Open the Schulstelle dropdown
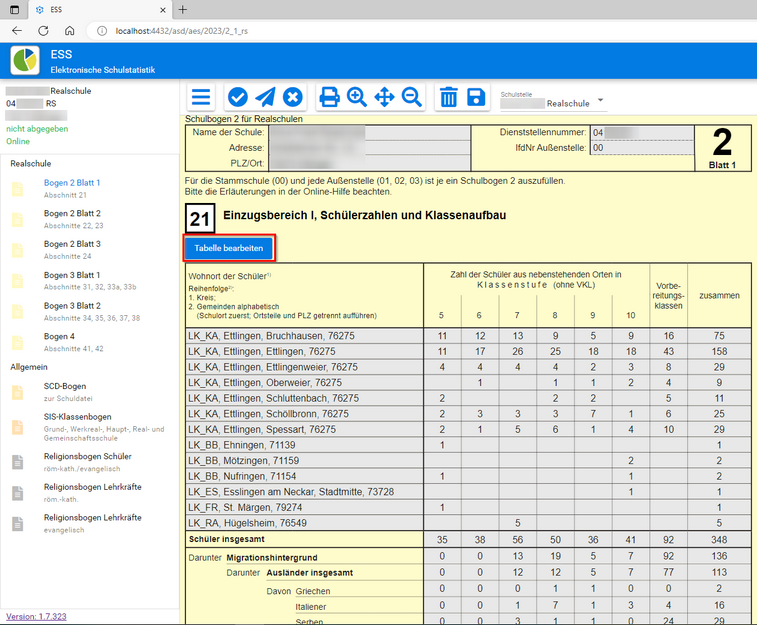757x625 pixels. [x=600, y=101]
